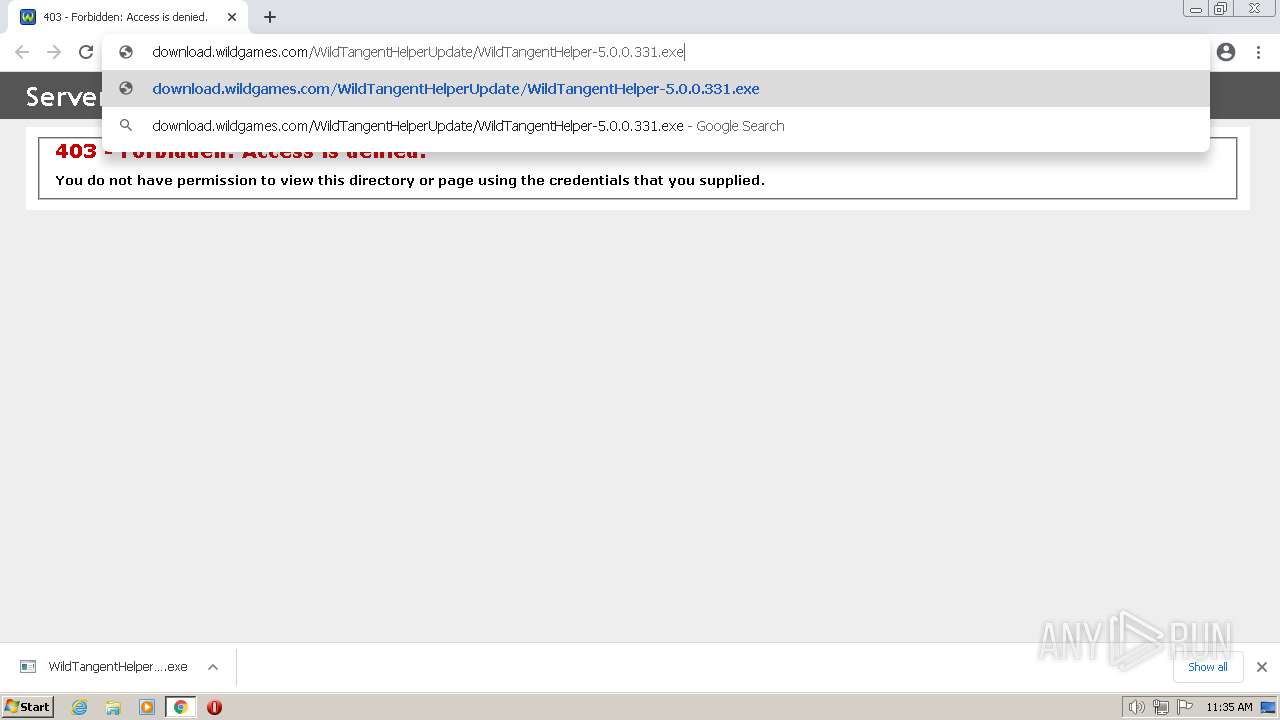The image size is (1280, 720).
Task: Expand download item options chevron
Action: [x=213, y=667]
